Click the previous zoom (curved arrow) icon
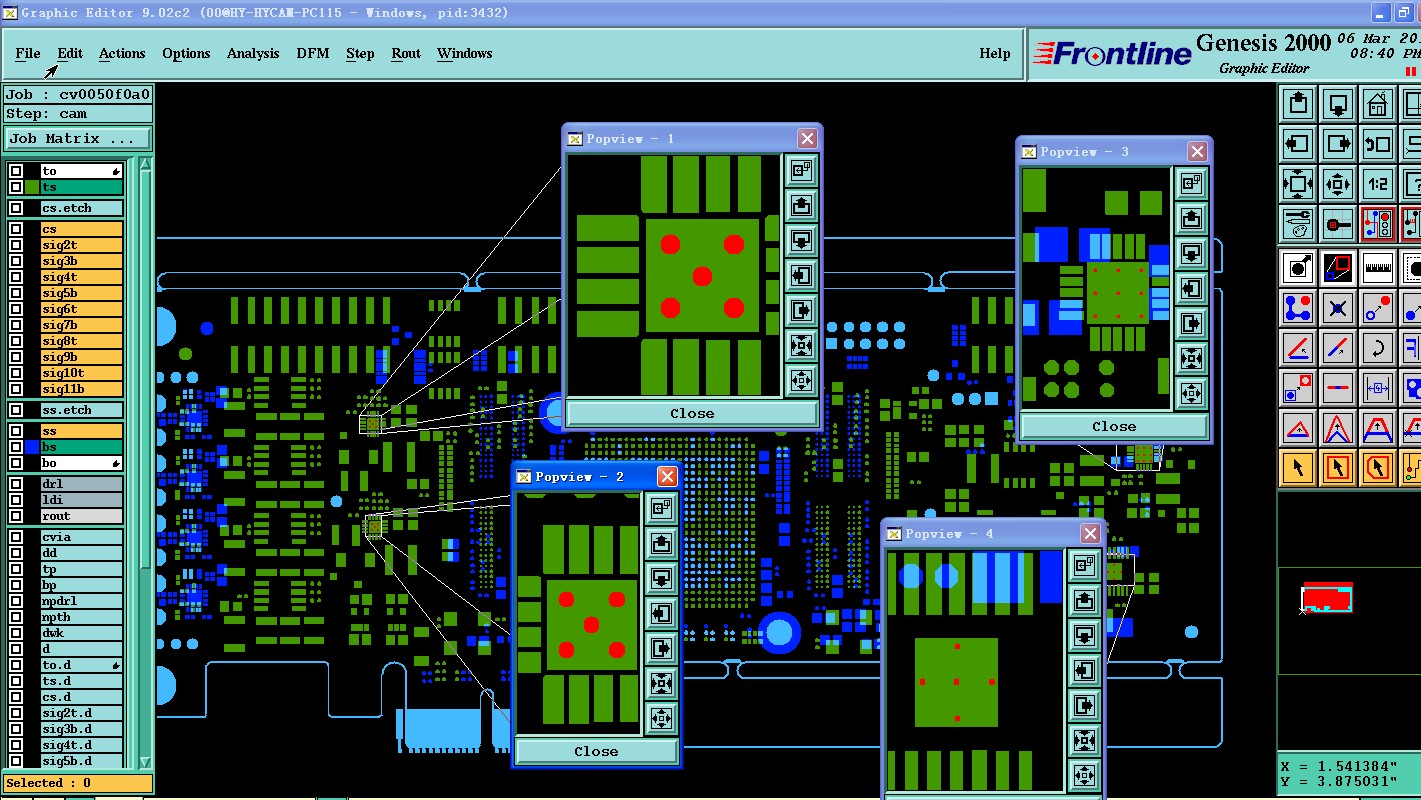This screenshot has width=1421, height=800. coord(1378,143)
